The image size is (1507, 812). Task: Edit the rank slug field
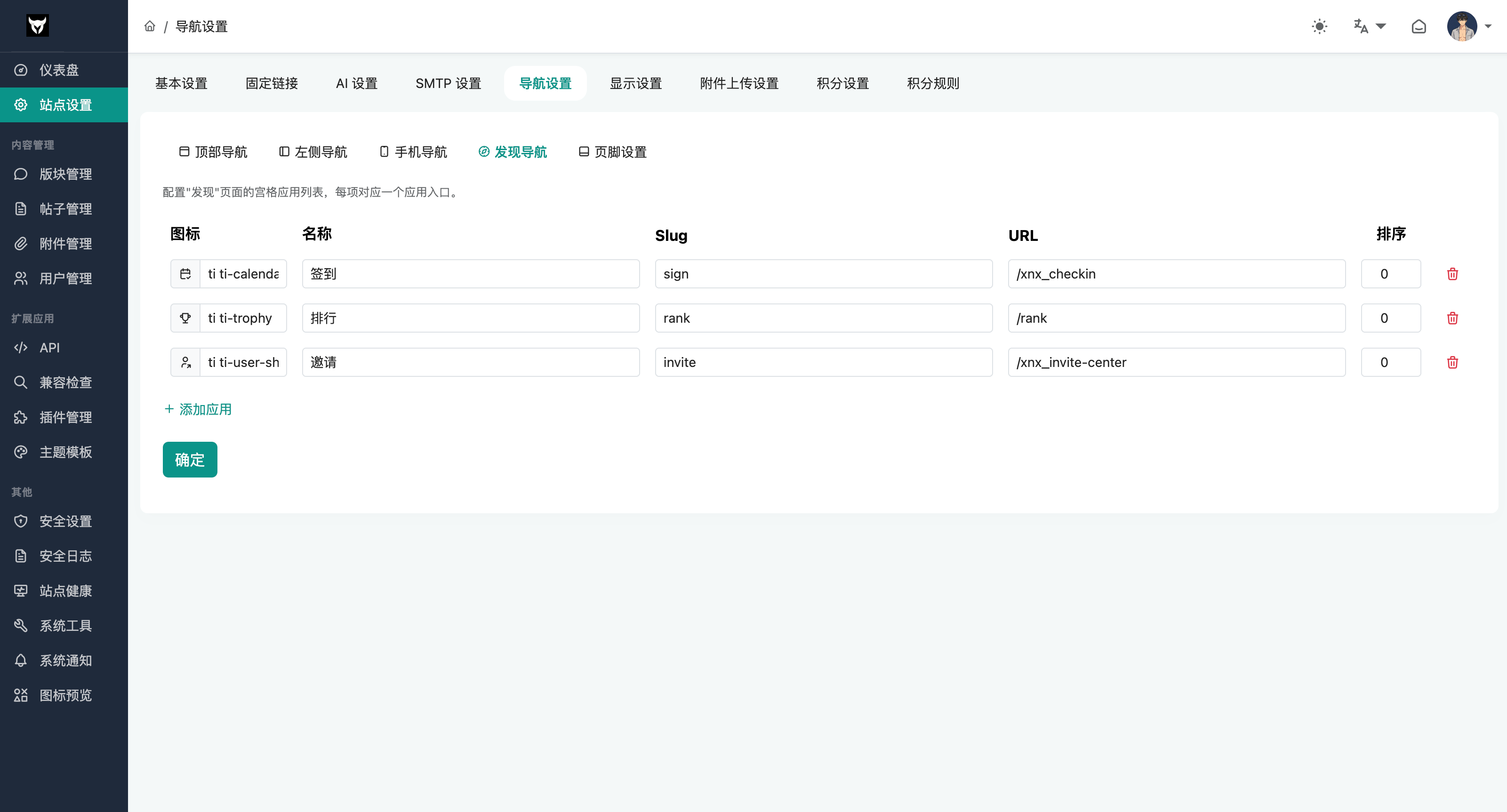[824, 318]
